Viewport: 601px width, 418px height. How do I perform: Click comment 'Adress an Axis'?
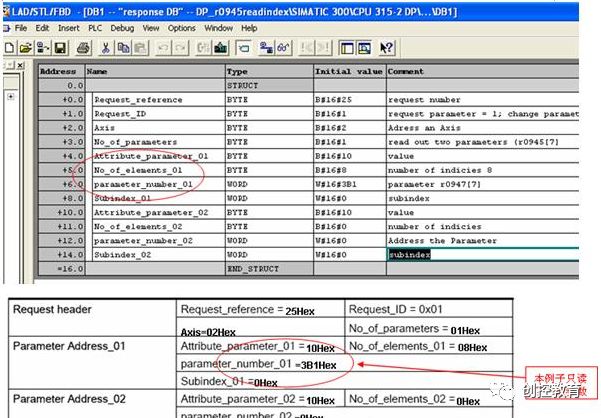pyautogui.click(x=424, y=128)
